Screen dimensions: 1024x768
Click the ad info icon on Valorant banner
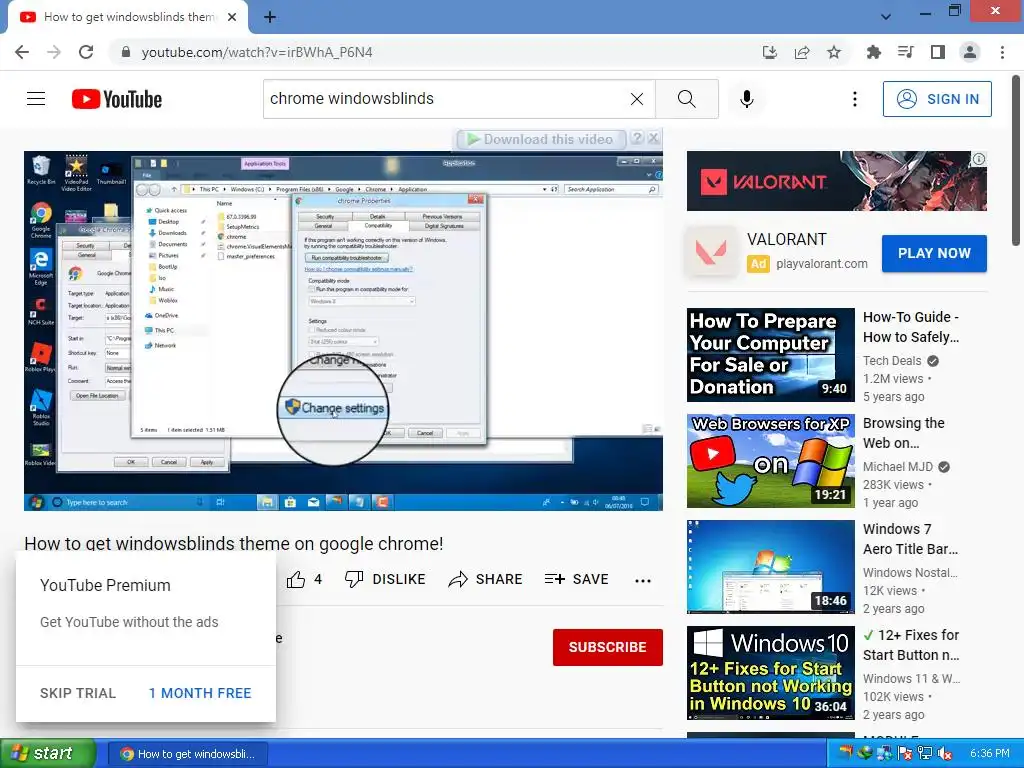[x=979, y=159]
